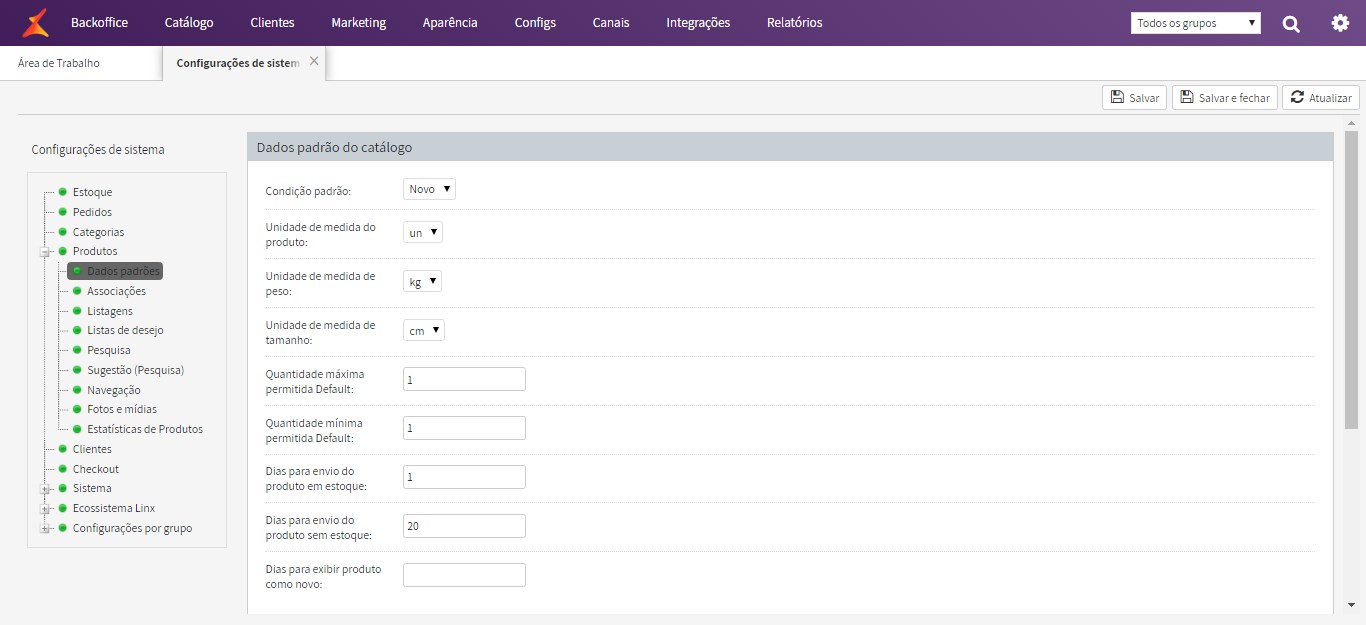This screenshot has width=1366, height=625.
Task: Click the scrollbar up arrow
Action: coord(1351,122)
